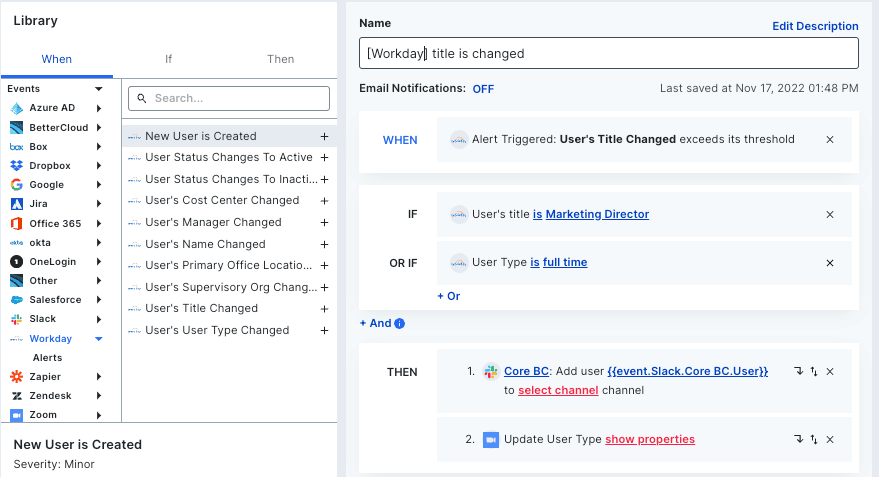Select User Status Changes To Inactive row
This screenshot has width=879, height=477.
click(229, 179)
